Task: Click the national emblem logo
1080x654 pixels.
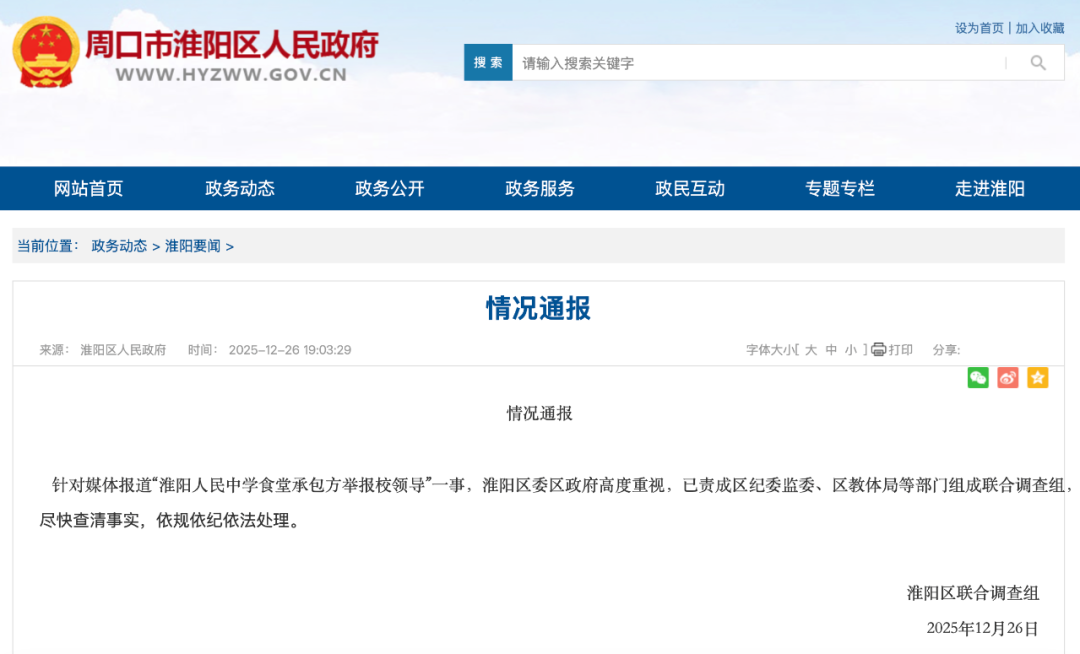Action: click(x=45, y=51)
